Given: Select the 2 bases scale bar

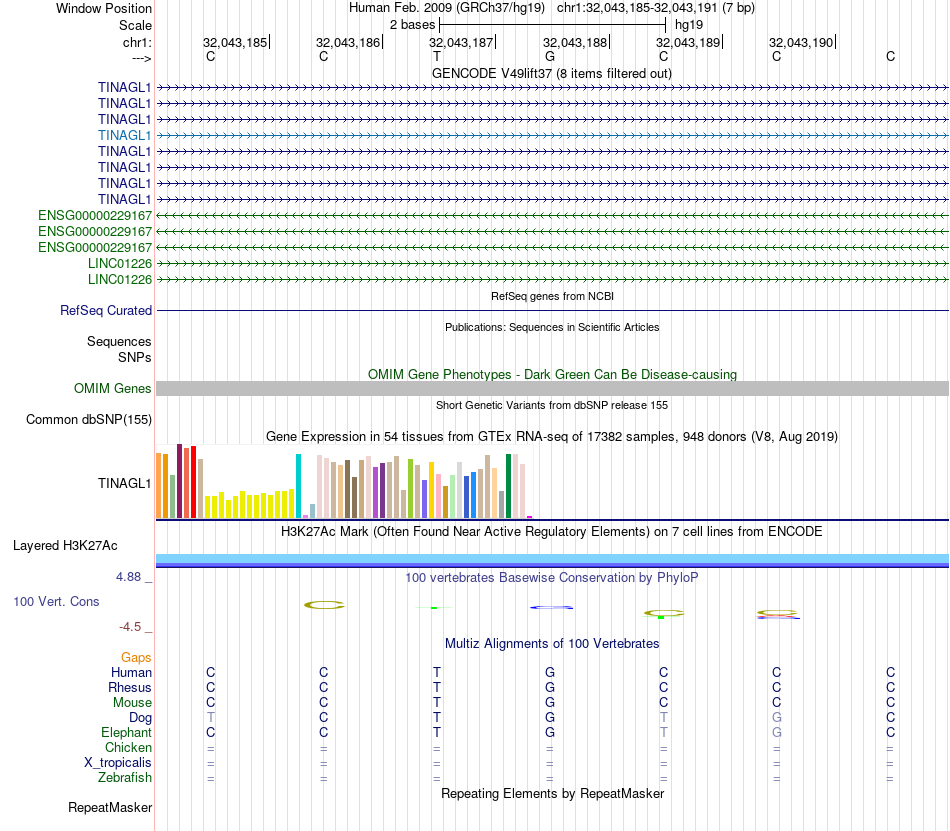Looking at the screenshot, I should tap(553, 25).
